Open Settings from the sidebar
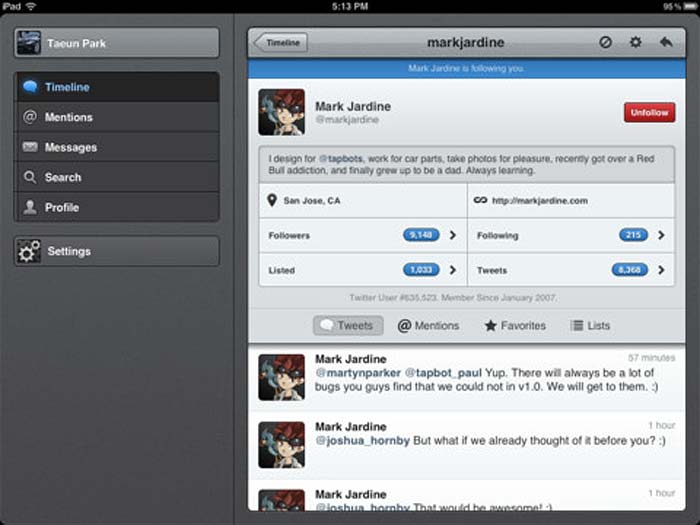The image size is (700, 525). (x=117, y=251)
